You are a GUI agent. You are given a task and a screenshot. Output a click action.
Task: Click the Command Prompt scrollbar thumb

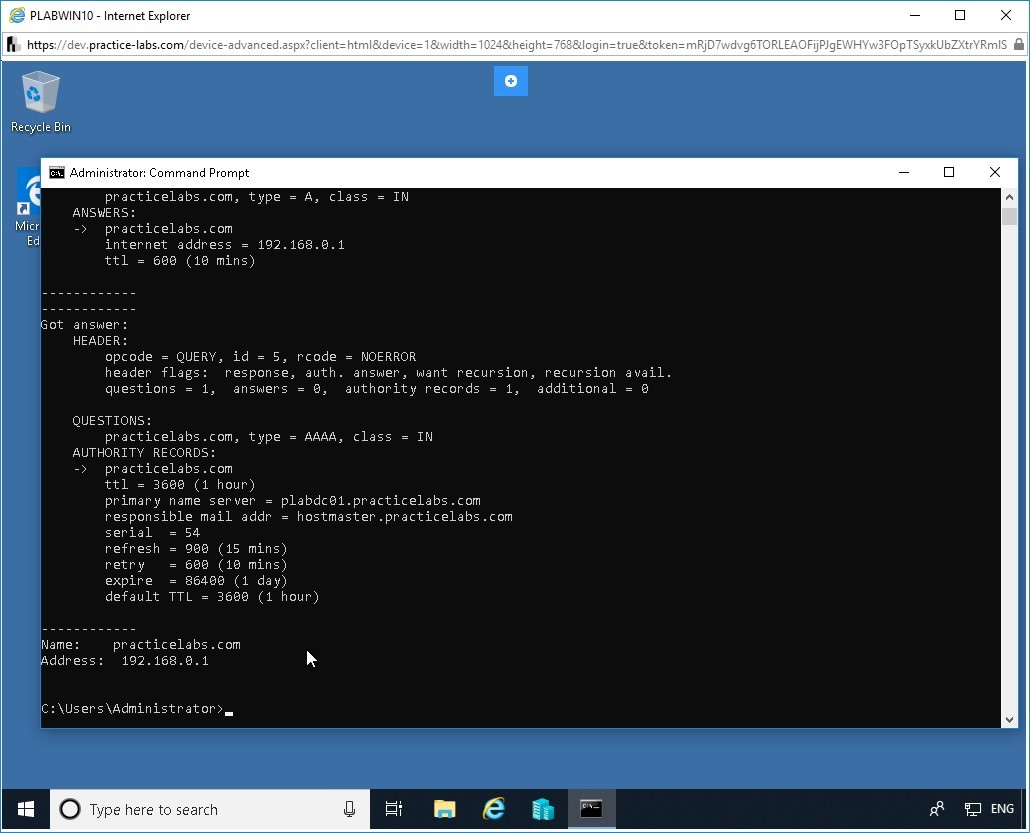1010,216
